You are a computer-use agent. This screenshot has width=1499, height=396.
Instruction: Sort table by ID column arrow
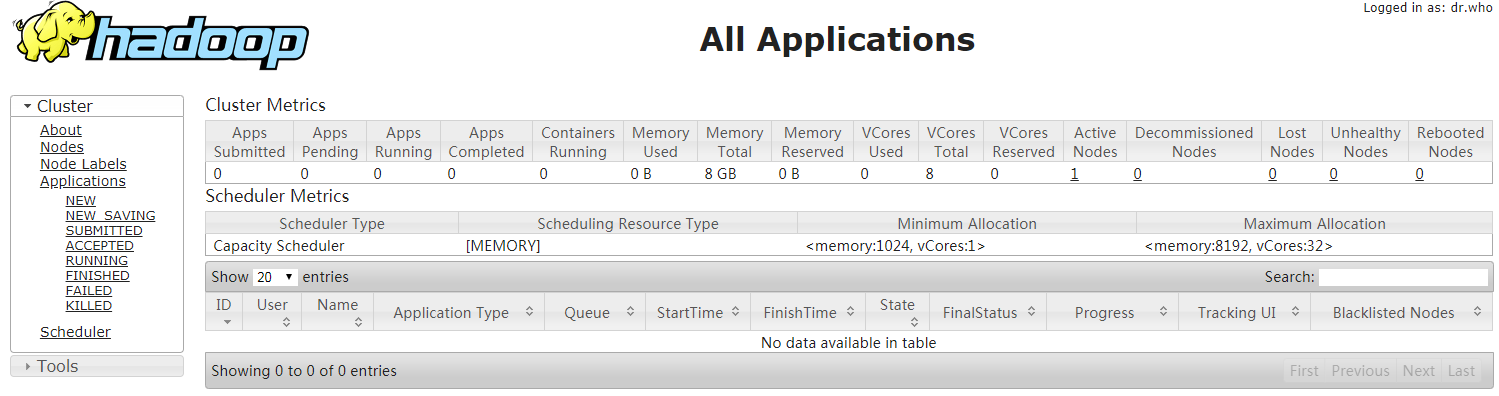click(x=227, y=322)
